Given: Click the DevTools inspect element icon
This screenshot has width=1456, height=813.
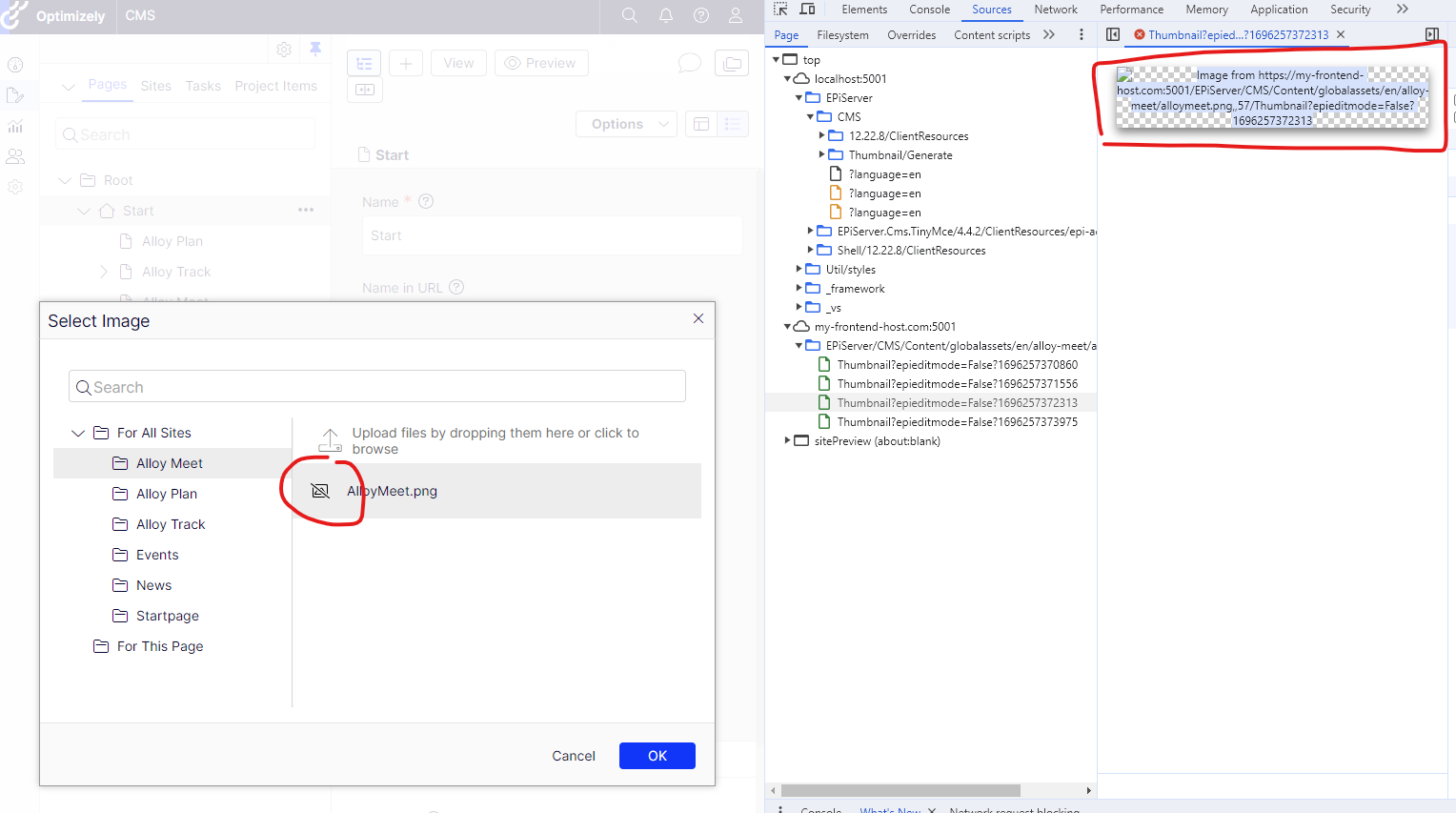Looking at the screenshot, I should (x=780, y=10).
